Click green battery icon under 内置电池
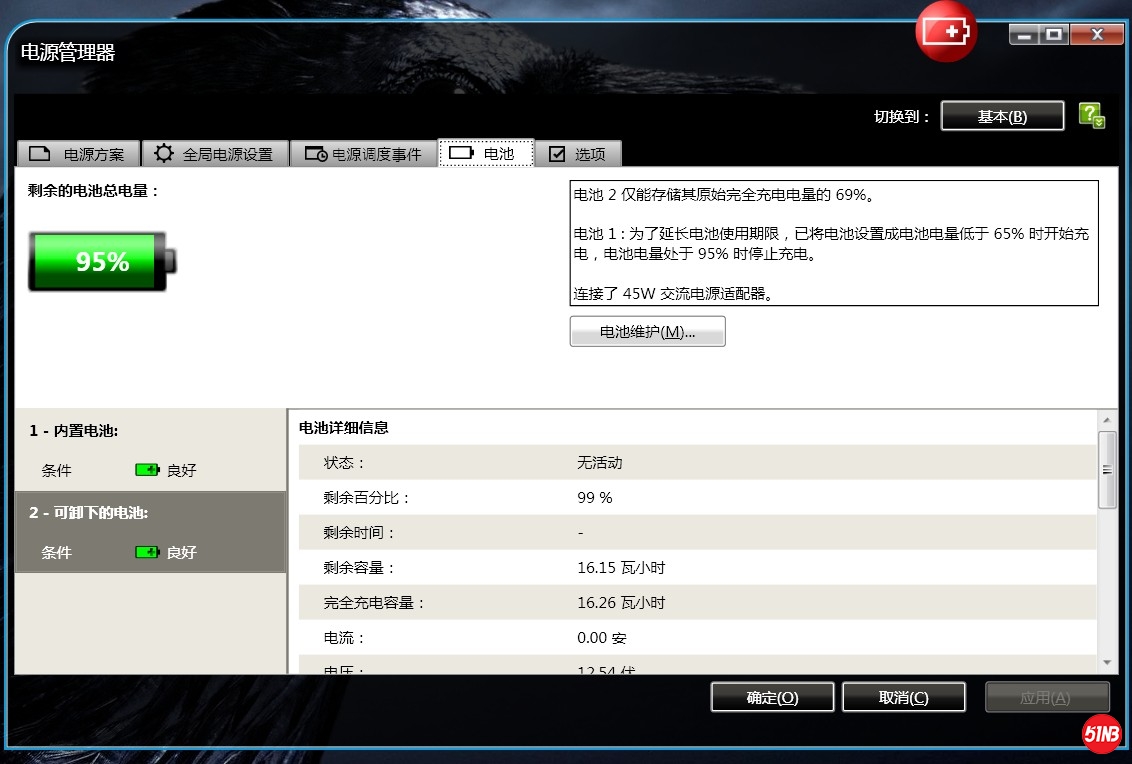1132x764 pixels. point(147,470)
